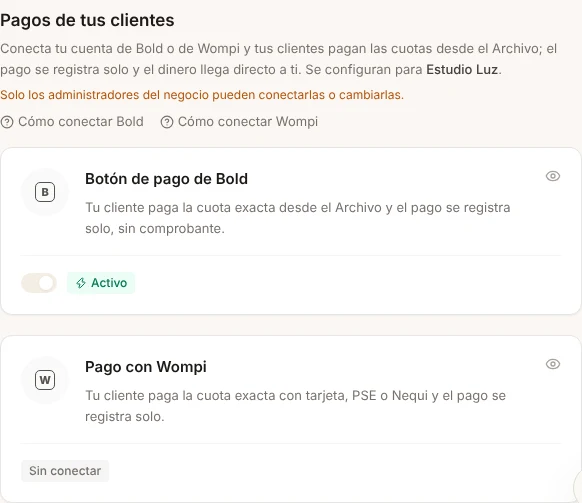582x503 pixels.
Task: Click the lightning icon in Activo badge
Action: (81, 283)
